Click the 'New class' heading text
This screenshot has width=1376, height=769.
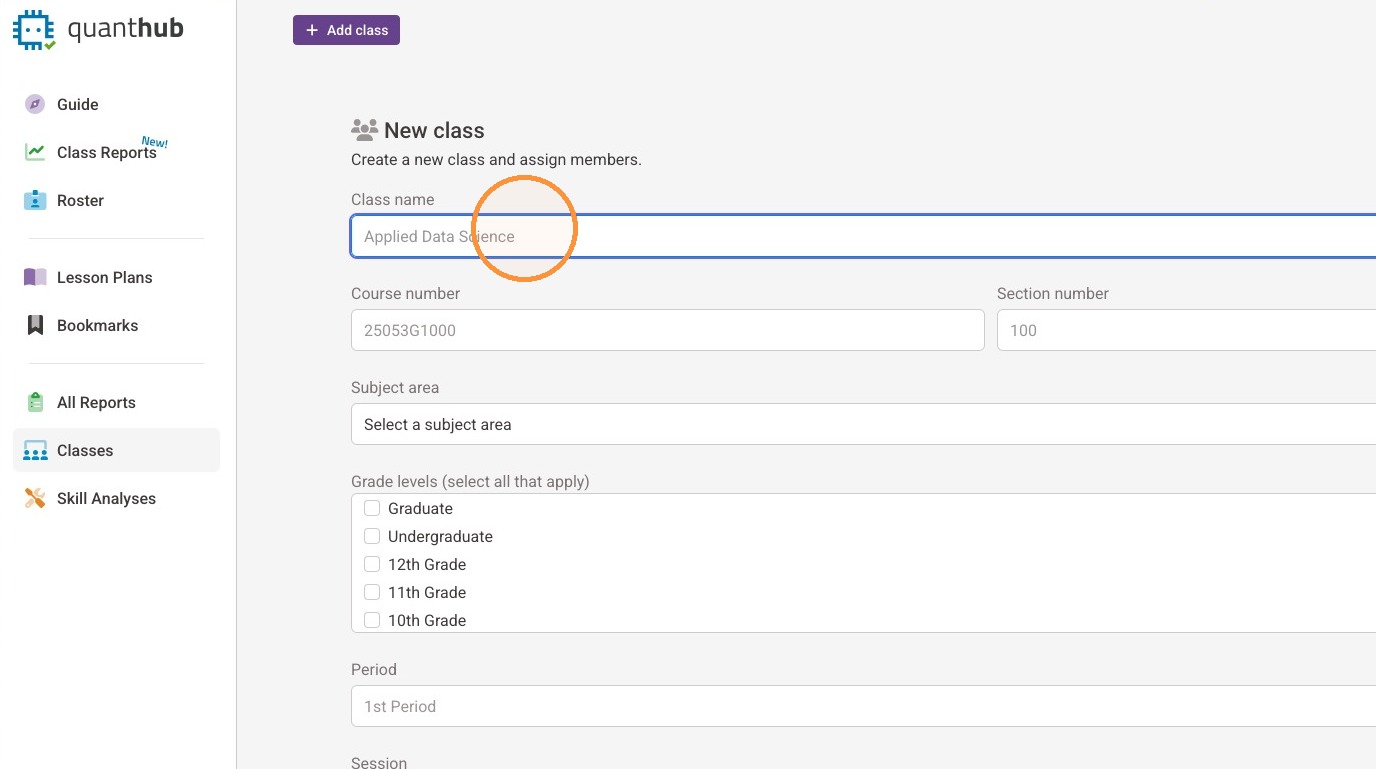pyautogui.click(x=434, y=130)
